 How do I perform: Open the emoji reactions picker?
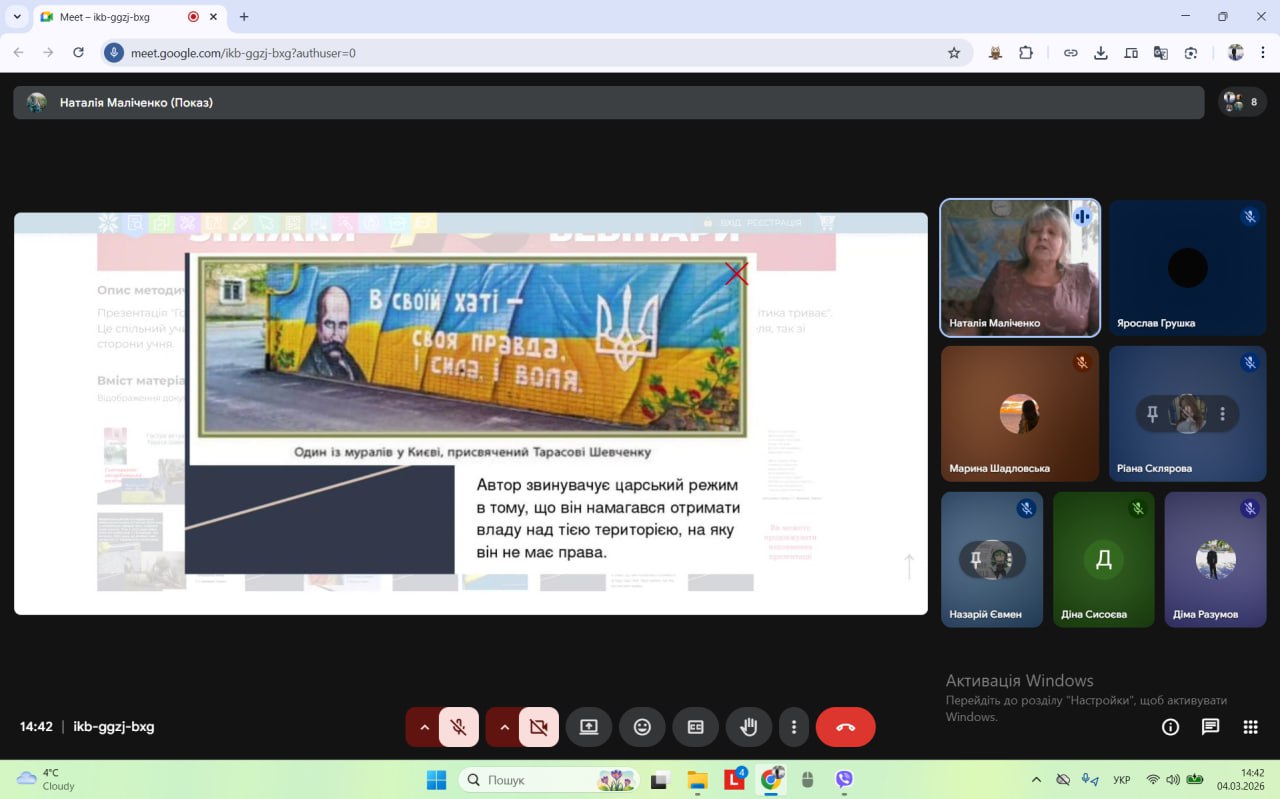tap(642, 727)
